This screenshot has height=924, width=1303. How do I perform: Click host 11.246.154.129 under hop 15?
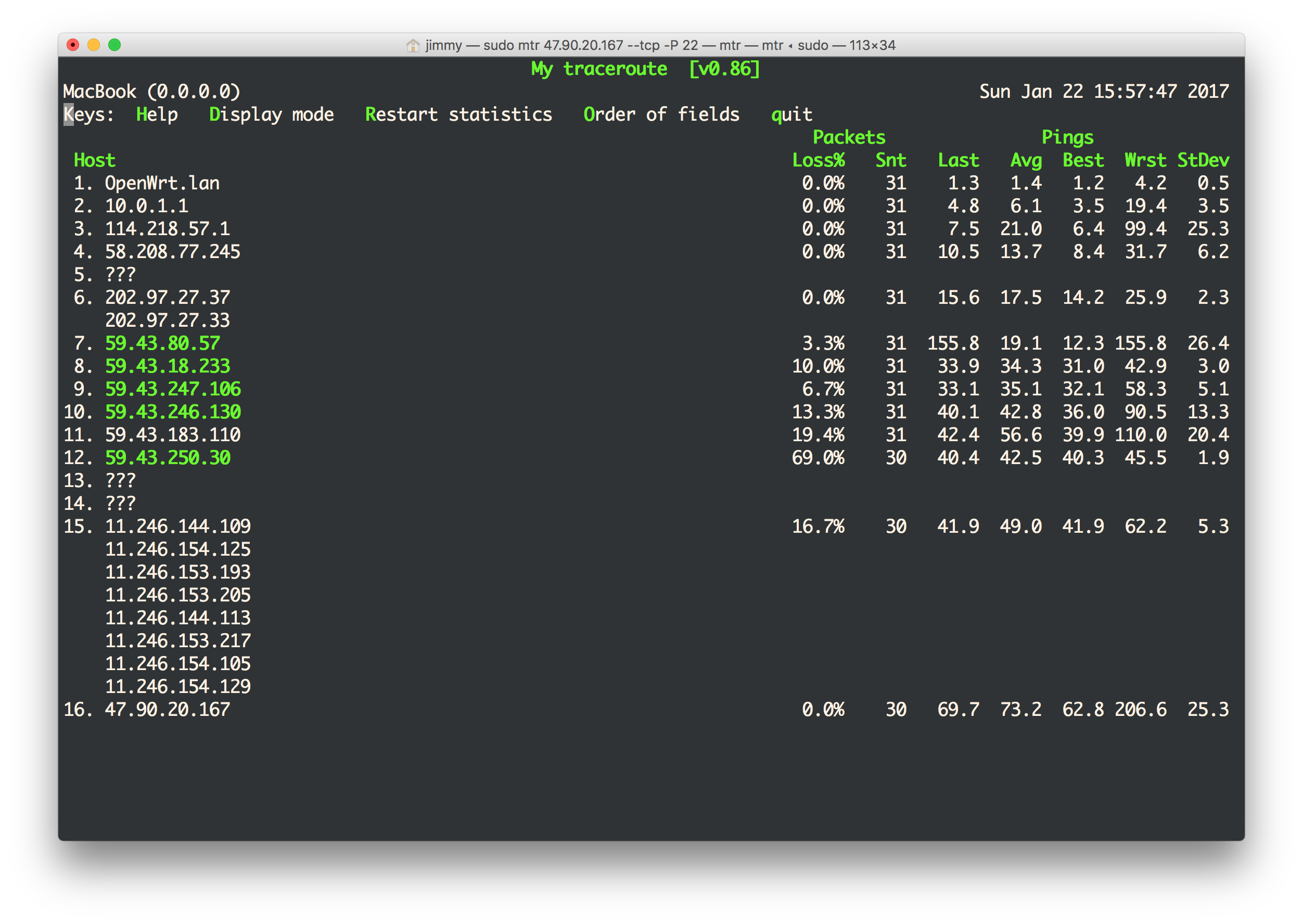tap(177, 687)
